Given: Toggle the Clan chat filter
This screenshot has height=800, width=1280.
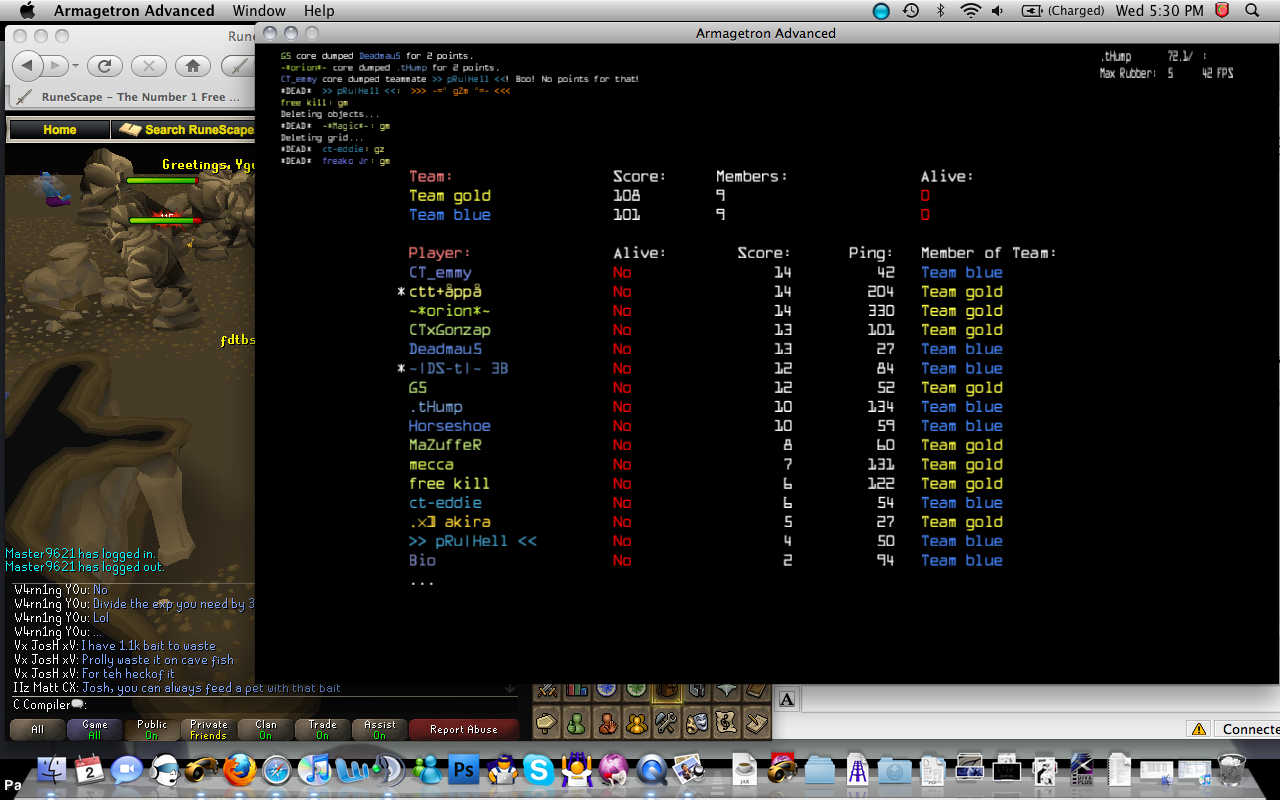Looking at the screenshot, I should tap(266, 729).
